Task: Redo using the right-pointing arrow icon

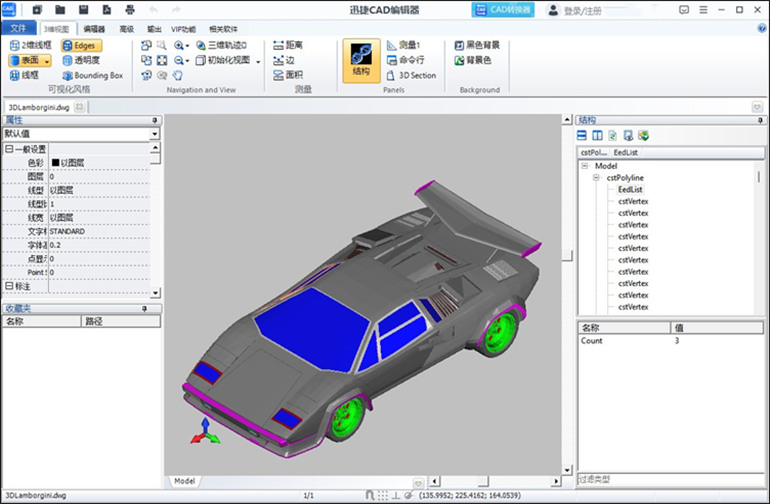Action: [176, 9]
